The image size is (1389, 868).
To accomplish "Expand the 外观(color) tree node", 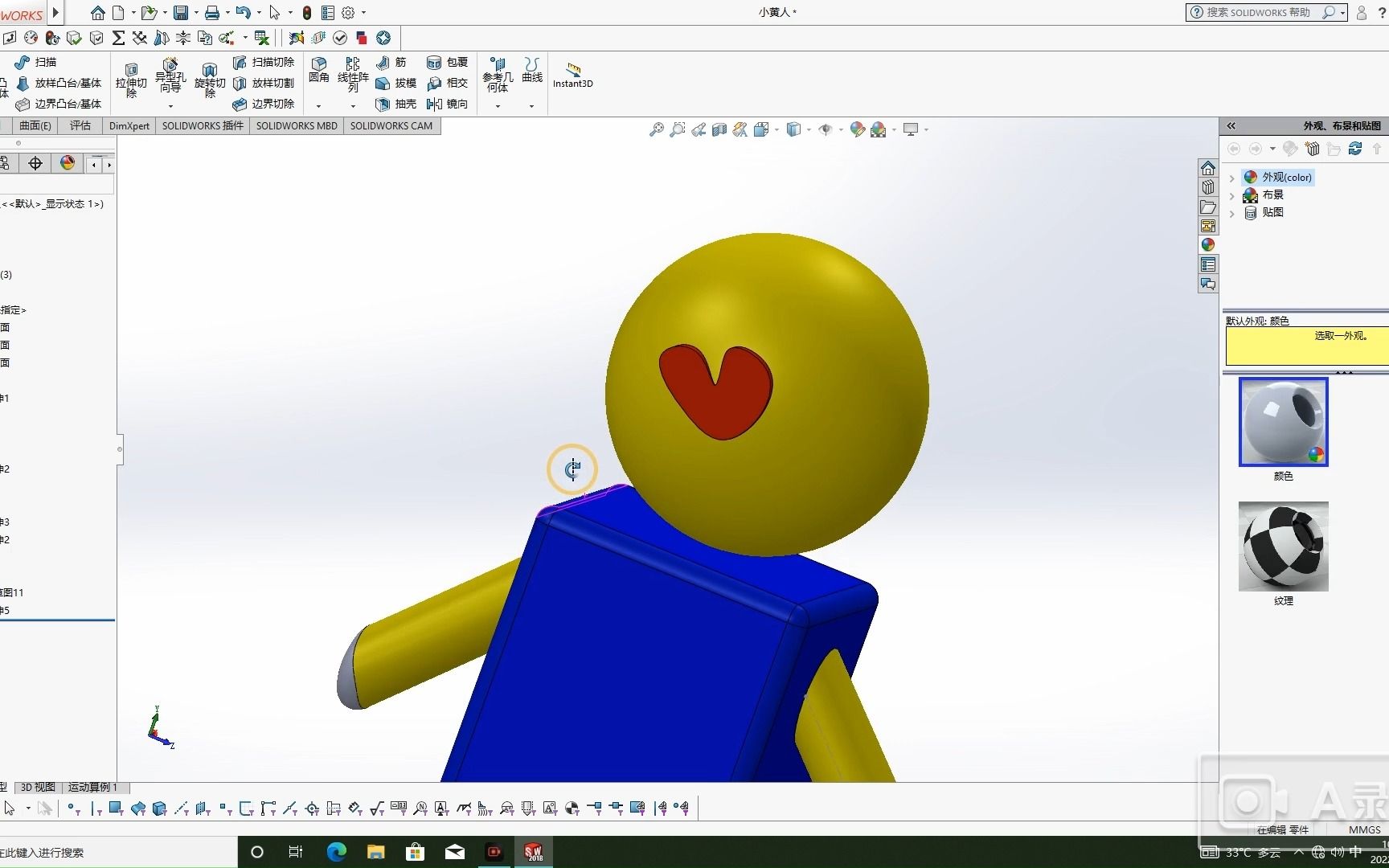I will pyautogui.click(x=1232, y=177).
